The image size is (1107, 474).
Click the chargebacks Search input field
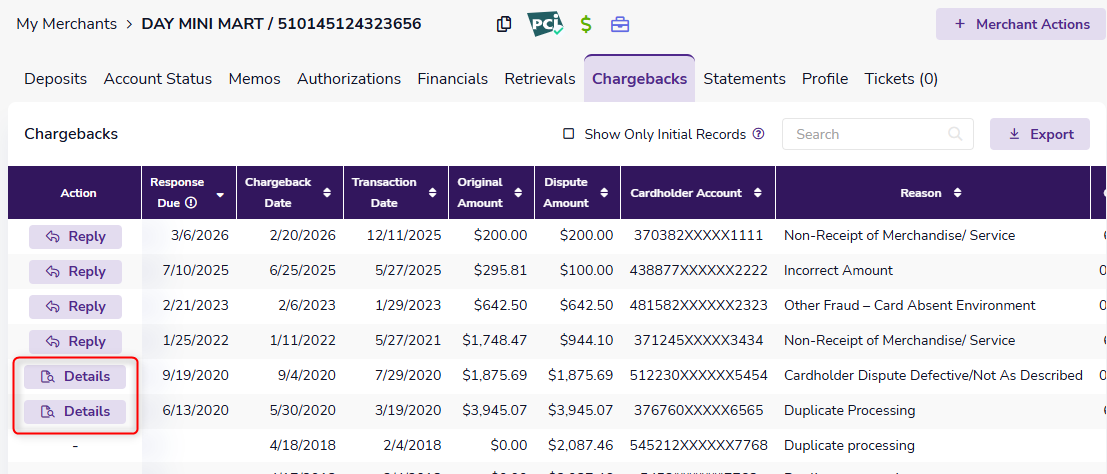[x=865, y=134]
